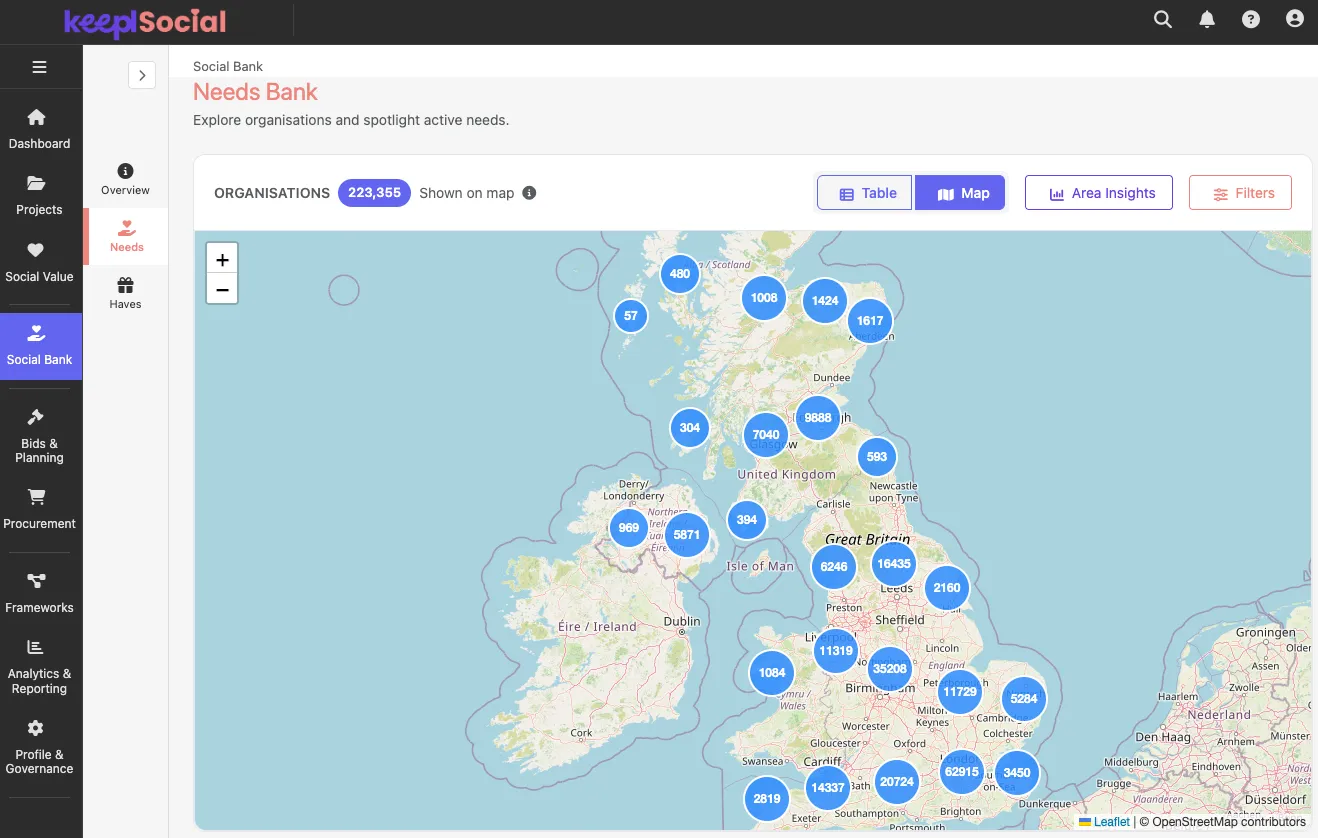The image size is (1318, 838).
Task: Toggle the hamburger navigation menu
Action: tap(40, 68)
